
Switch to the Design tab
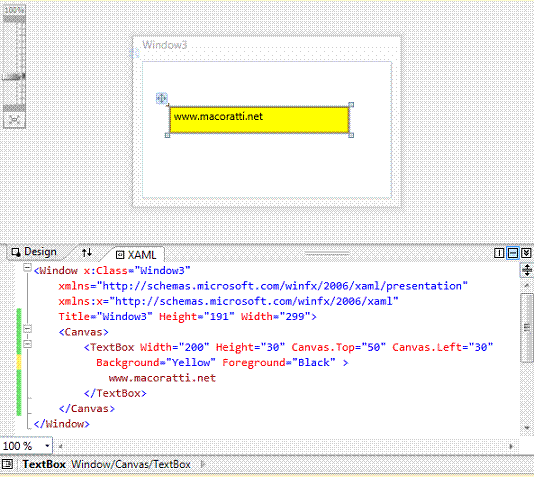(34, 252)
